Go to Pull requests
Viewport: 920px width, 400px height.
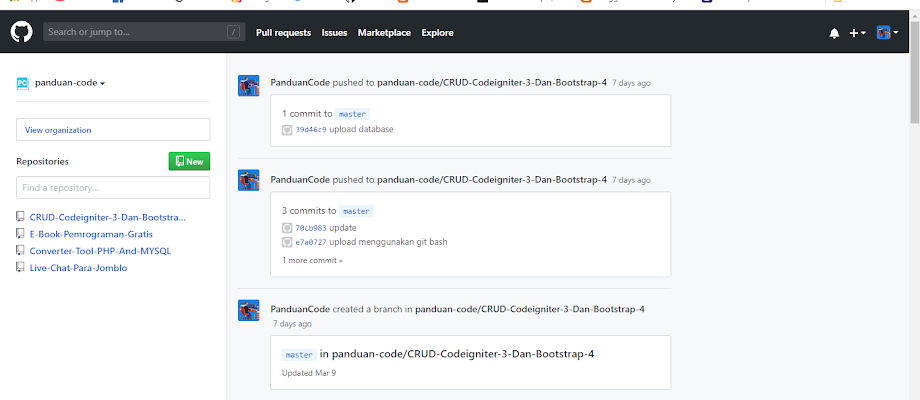(x=283, y=33)
